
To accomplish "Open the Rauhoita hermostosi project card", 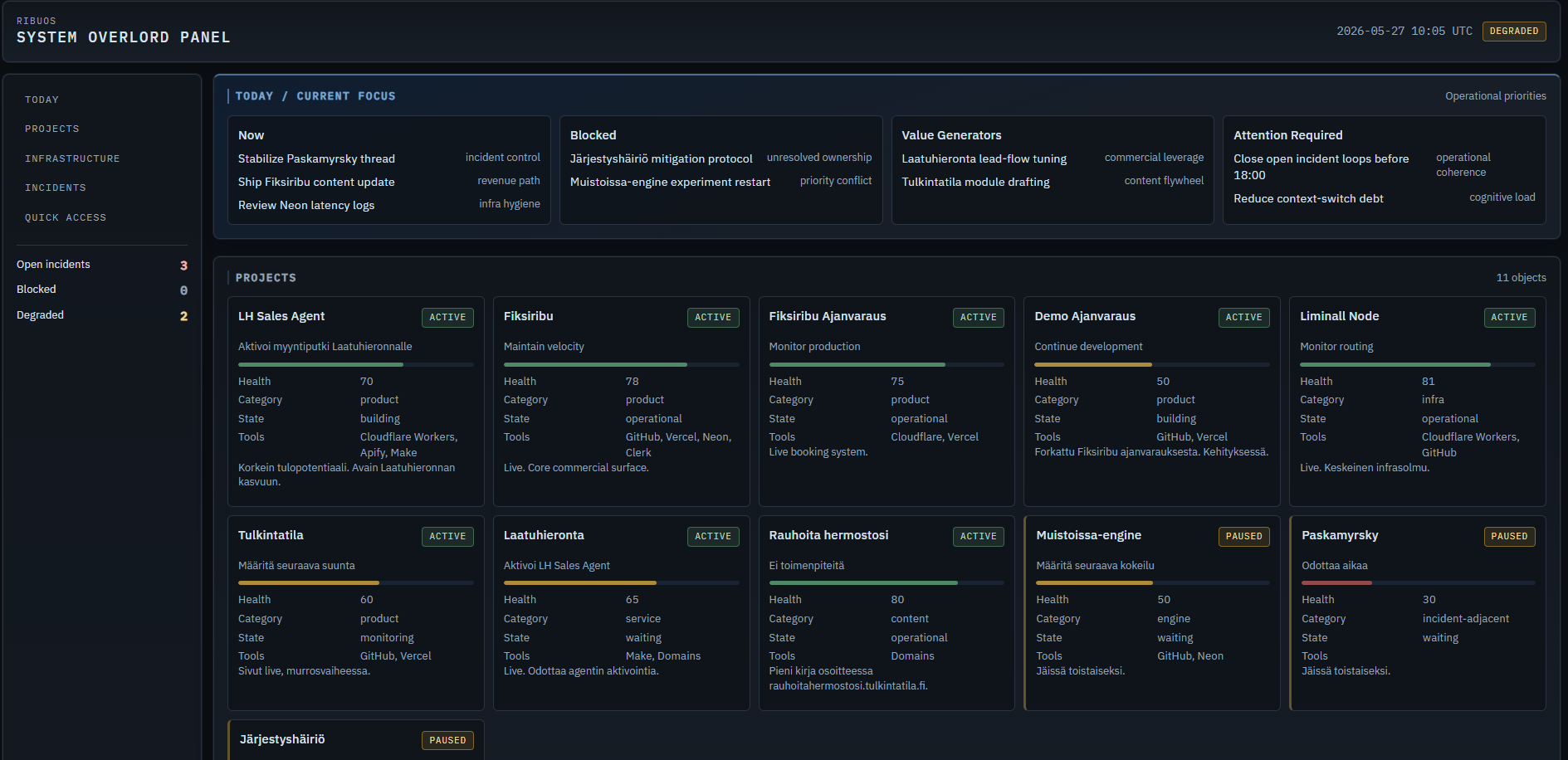I will coord(887,613).
